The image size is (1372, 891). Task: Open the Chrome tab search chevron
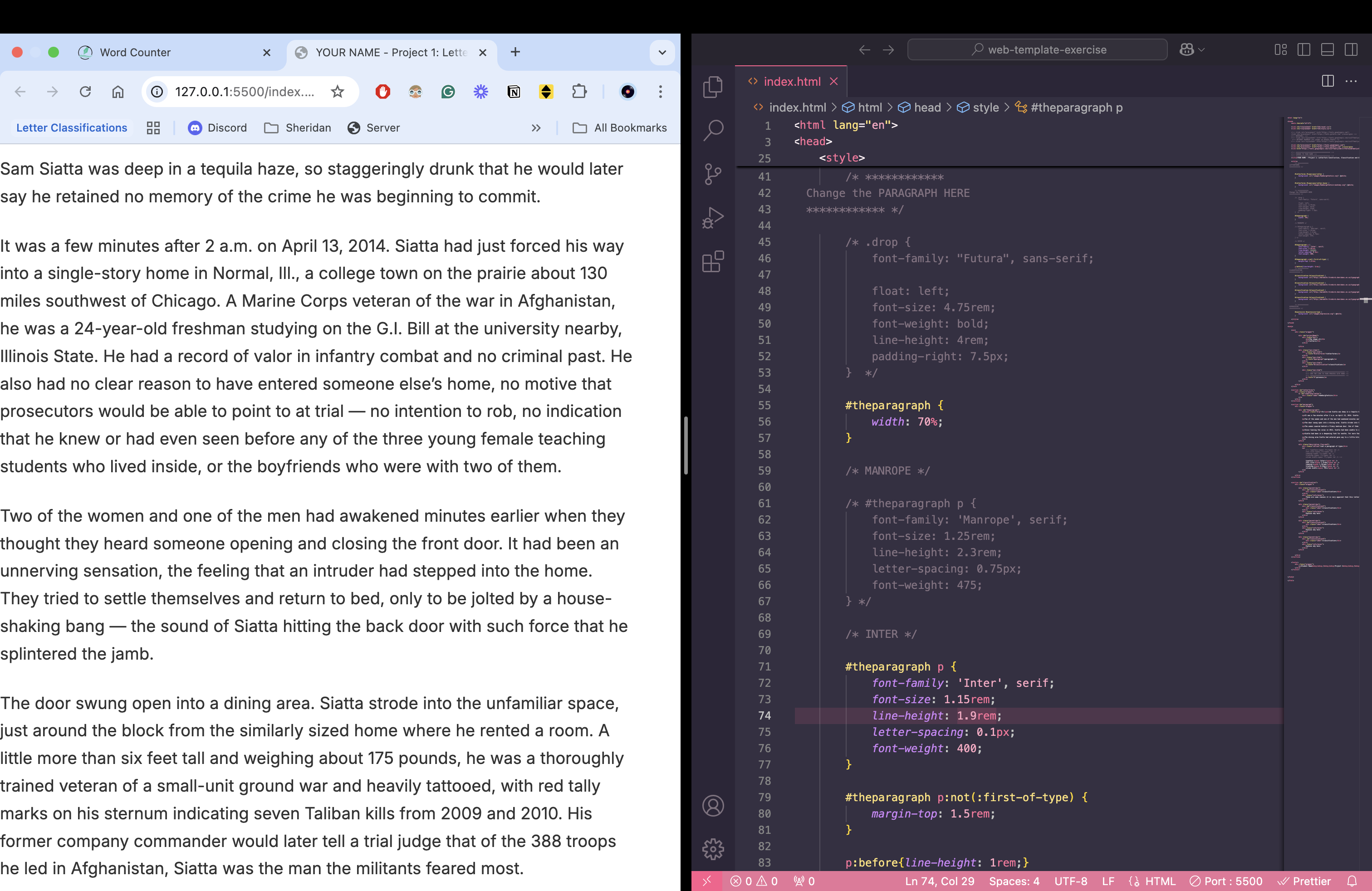pyautogui.click(x=662, y=52)
